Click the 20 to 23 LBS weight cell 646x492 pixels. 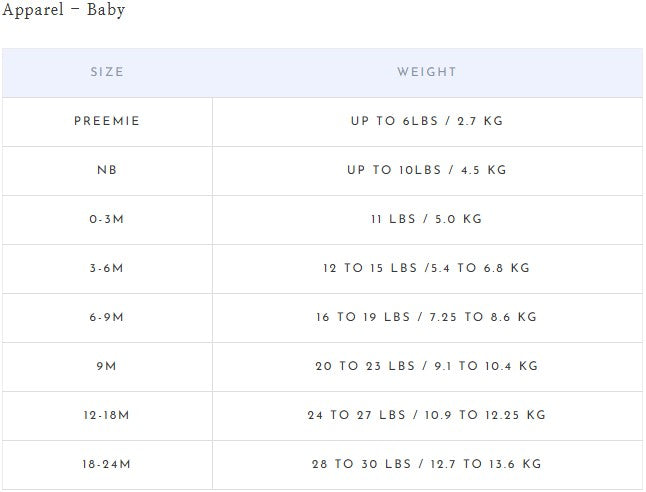tap(426, 366)
